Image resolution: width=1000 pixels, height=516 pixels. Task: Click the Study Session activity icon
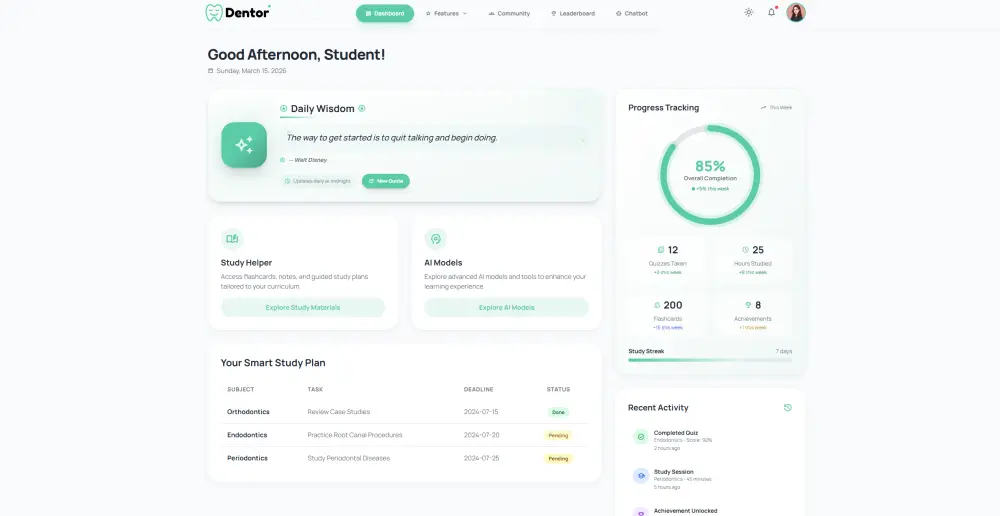coord(641,476)
